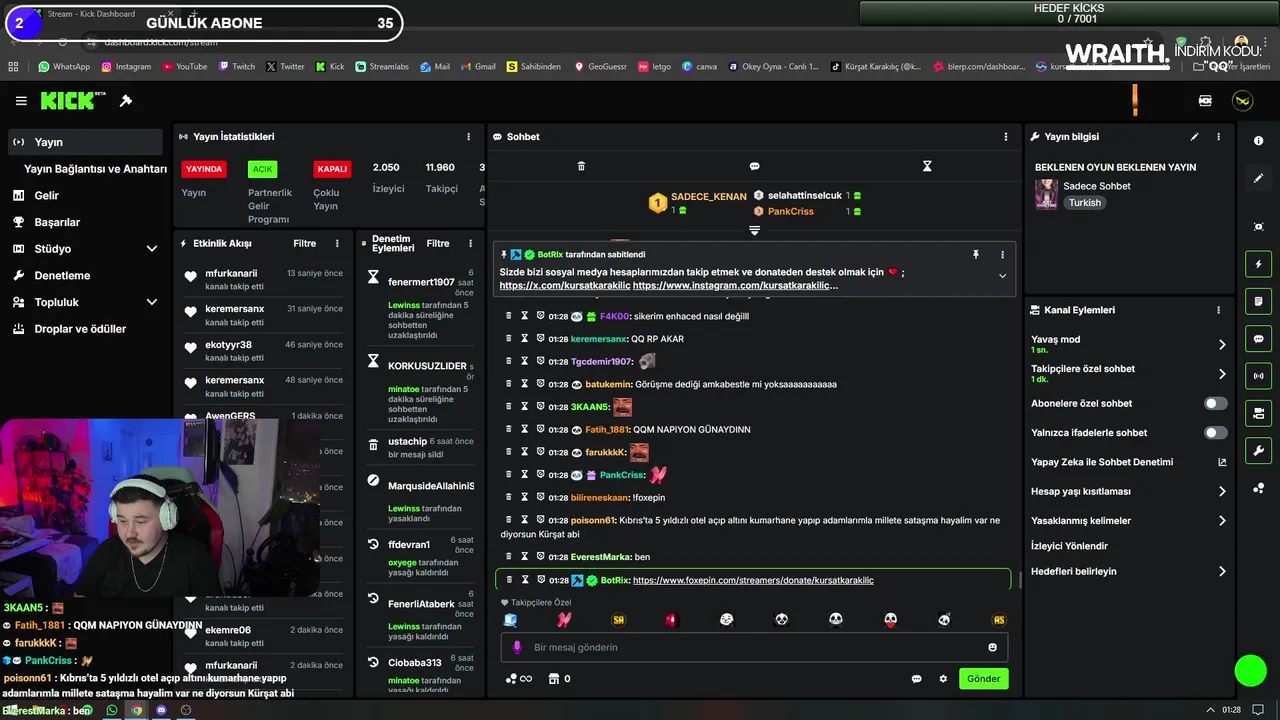Open the foxepin donate link
This screenshot has width=1280, height=720.
(x=753, y=580)
